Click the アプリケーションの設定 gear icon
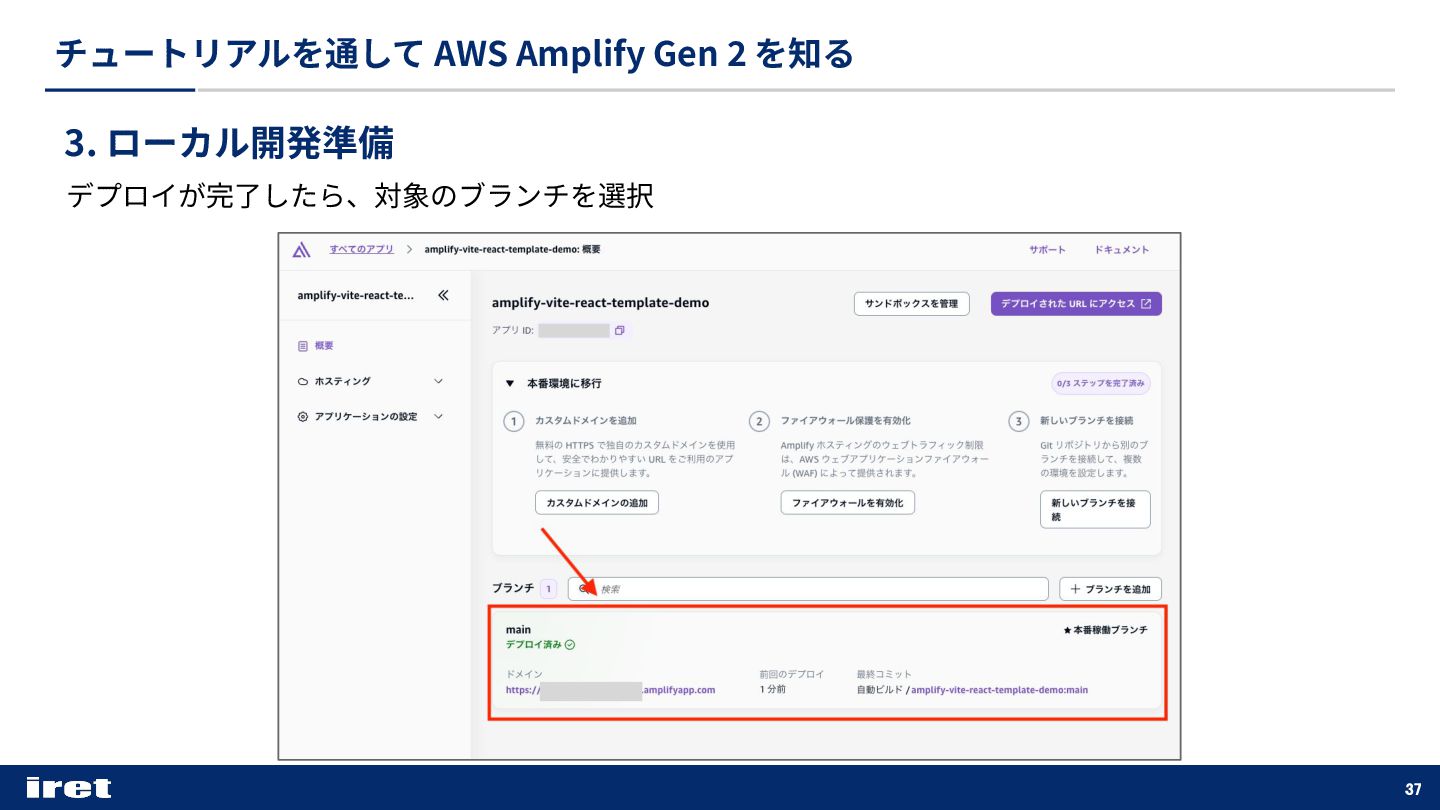 click(303, 417)
